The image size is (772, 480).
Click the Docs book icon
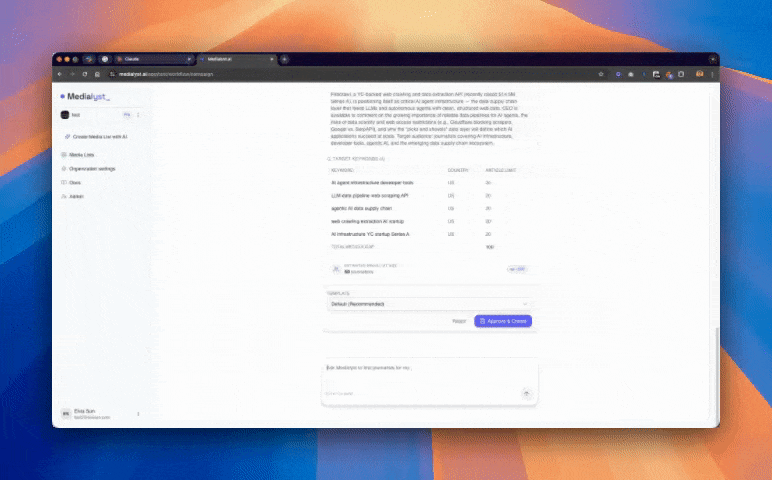coord(64,182)
